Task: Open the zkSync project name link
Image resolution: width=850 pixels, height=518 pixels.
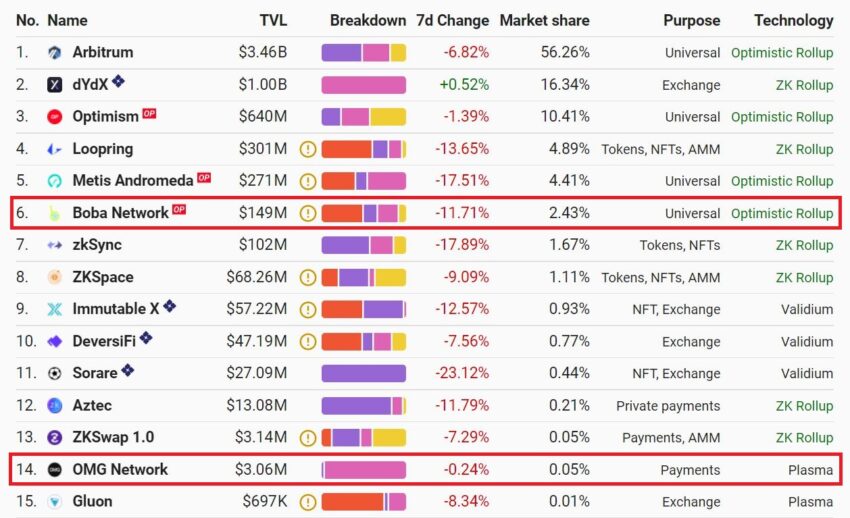Action: [97, 245]
